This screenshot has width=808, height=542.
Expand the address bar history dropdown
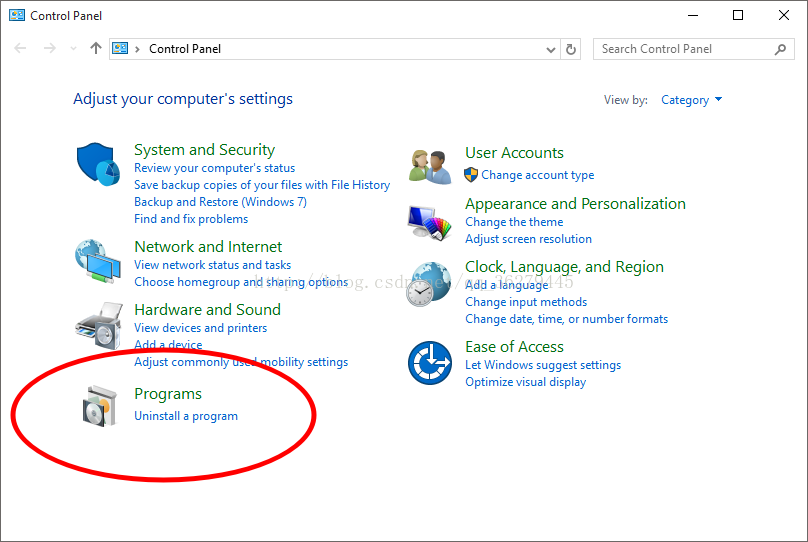[x=551, y=49]
